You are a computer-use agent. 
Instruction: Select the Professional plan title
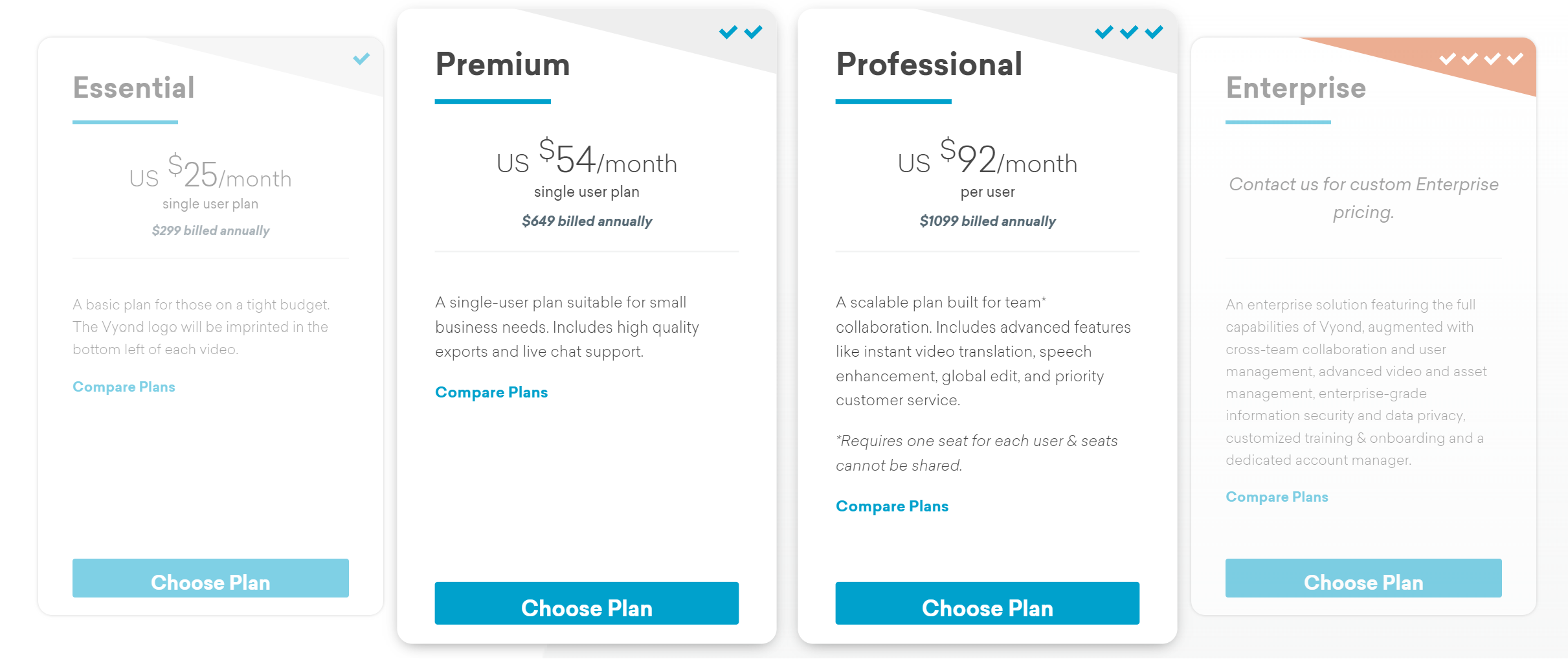pos(929,65)
